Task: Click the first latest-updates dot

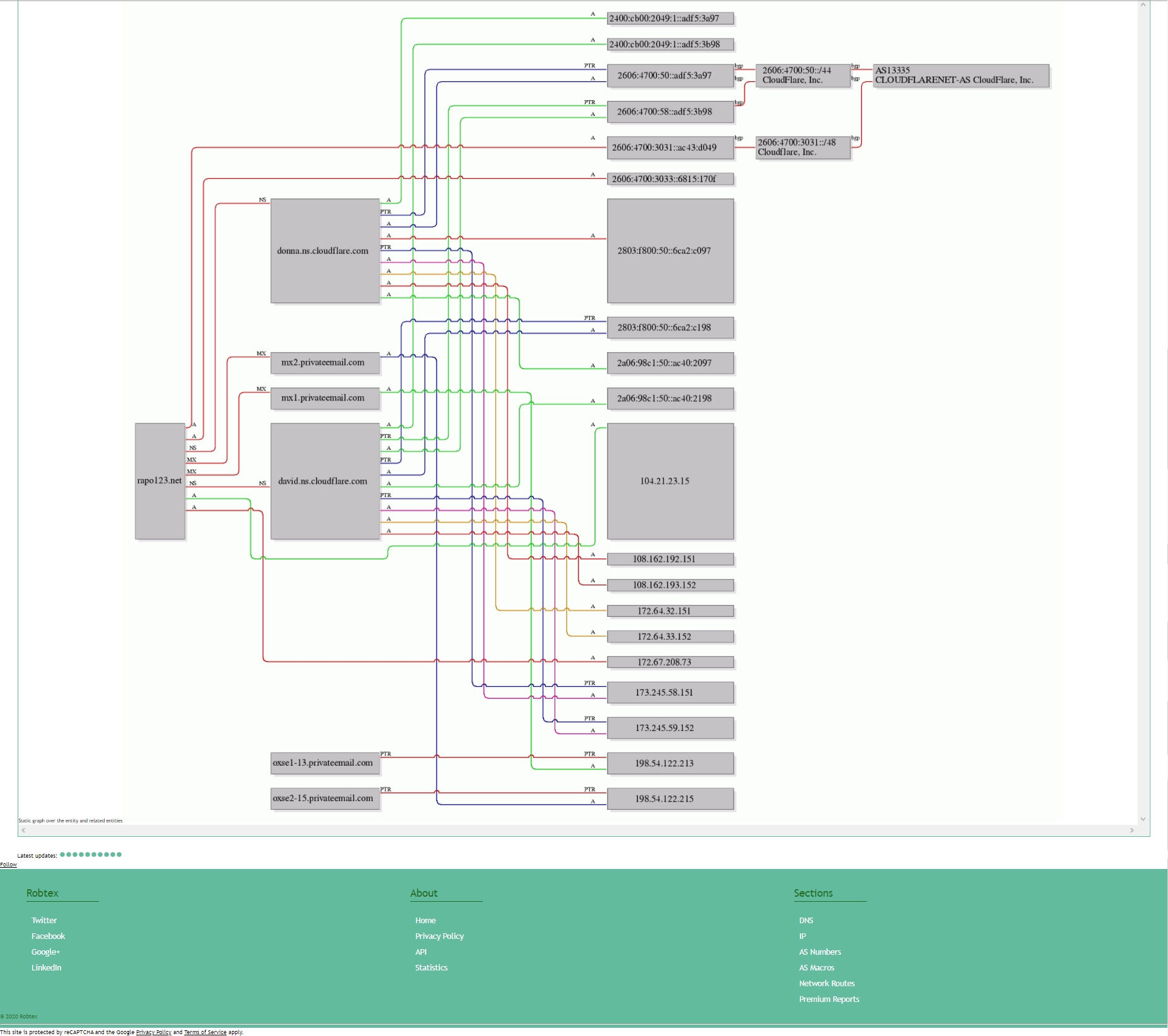Action: point(62,855)
